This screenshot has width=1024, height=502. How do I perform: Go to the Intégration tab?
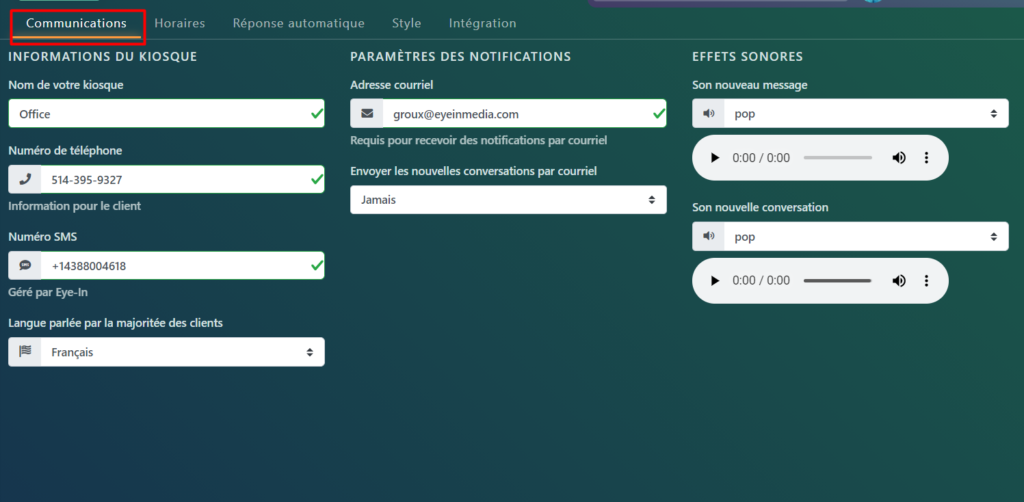pyautogui.click(x=482, y=23)
